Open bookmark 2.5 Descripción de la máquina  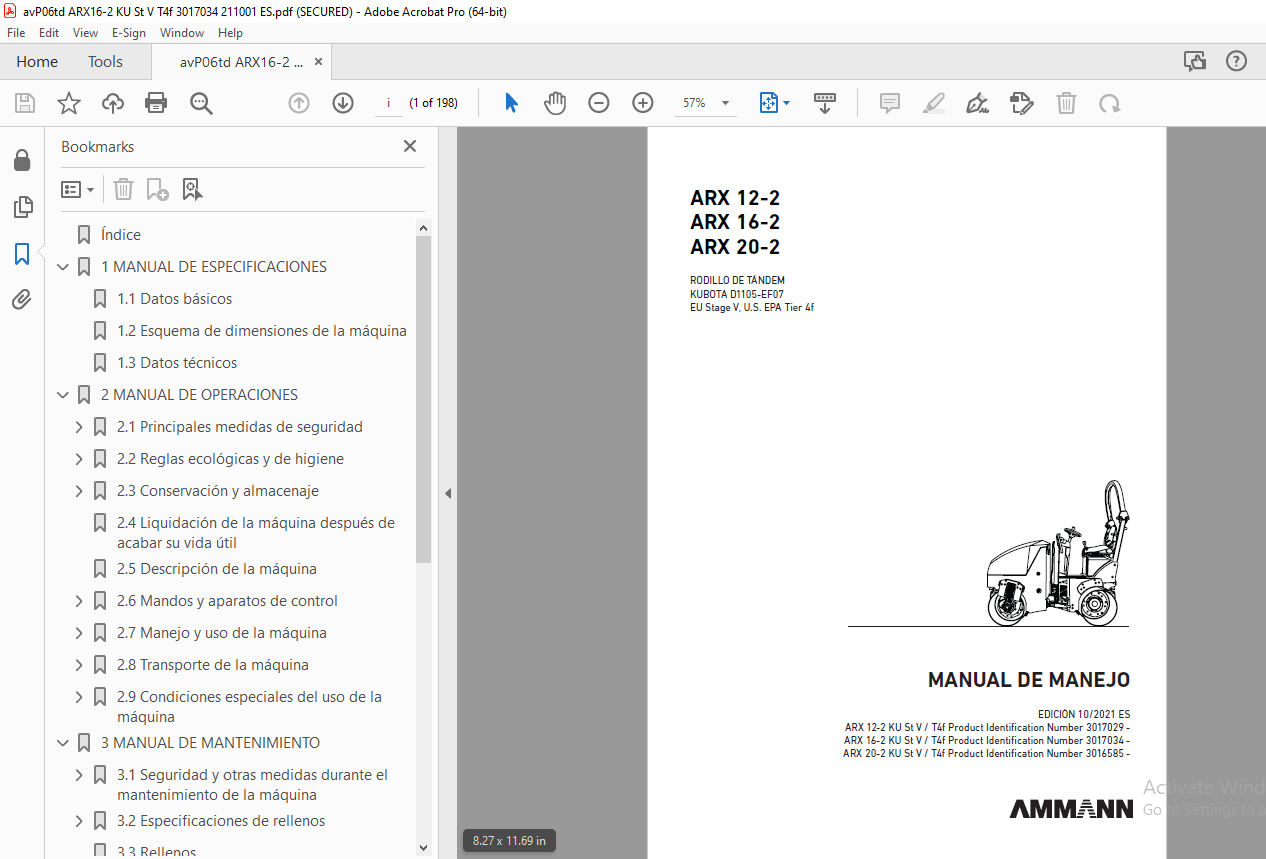(216, 569)
